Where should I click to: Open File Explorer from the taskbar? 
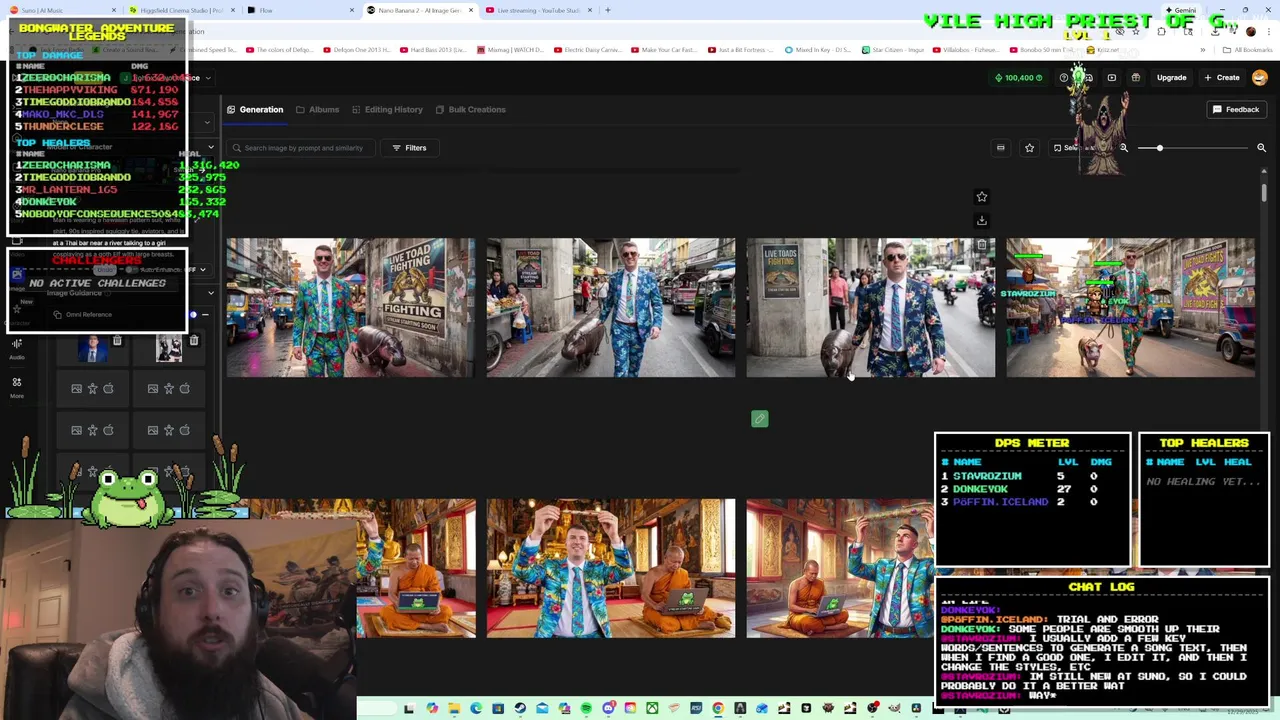(454, 708)
